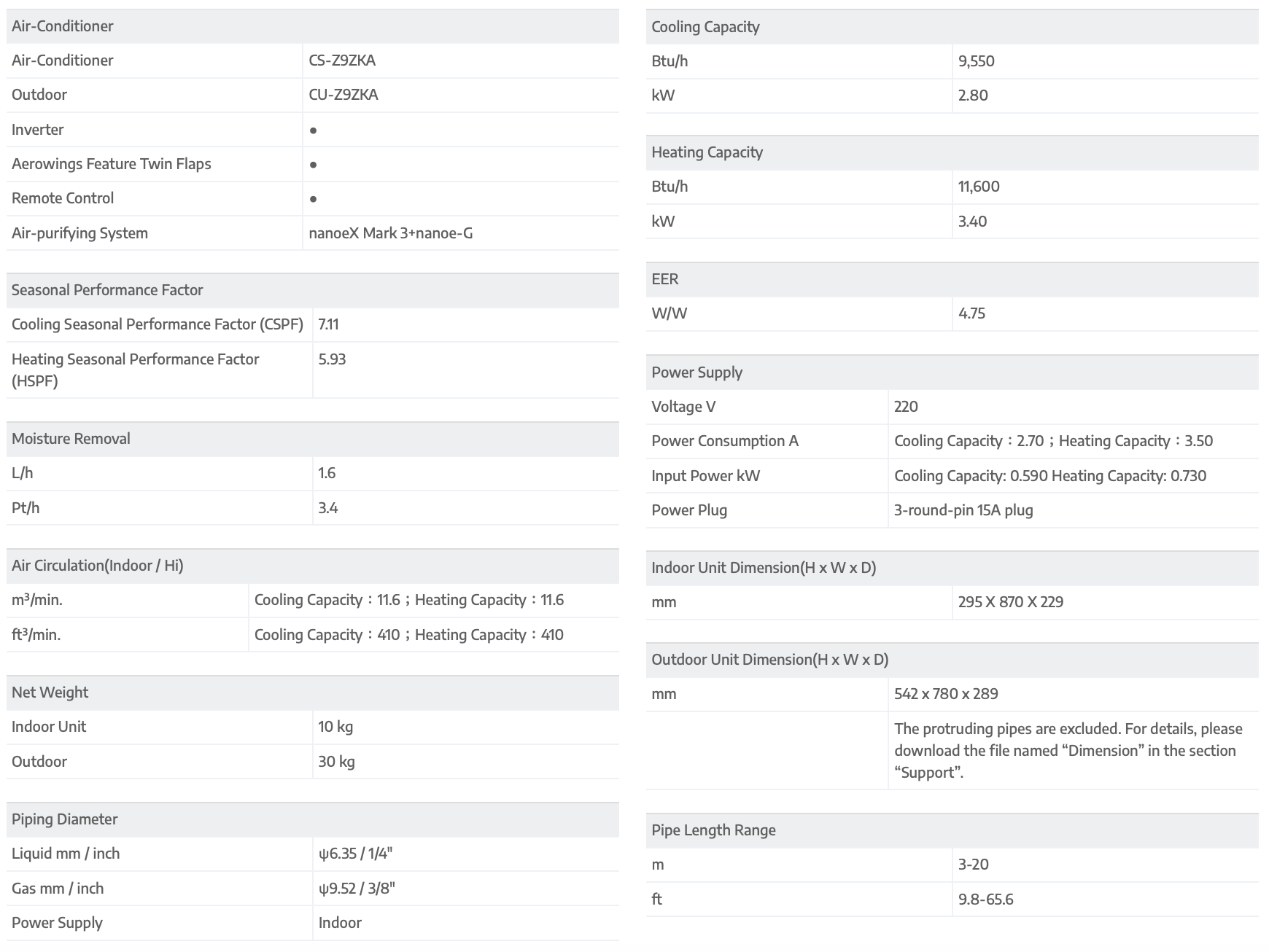Click the Inverter bullet indicator
The image size is (1269, 952).
(313, 130)
